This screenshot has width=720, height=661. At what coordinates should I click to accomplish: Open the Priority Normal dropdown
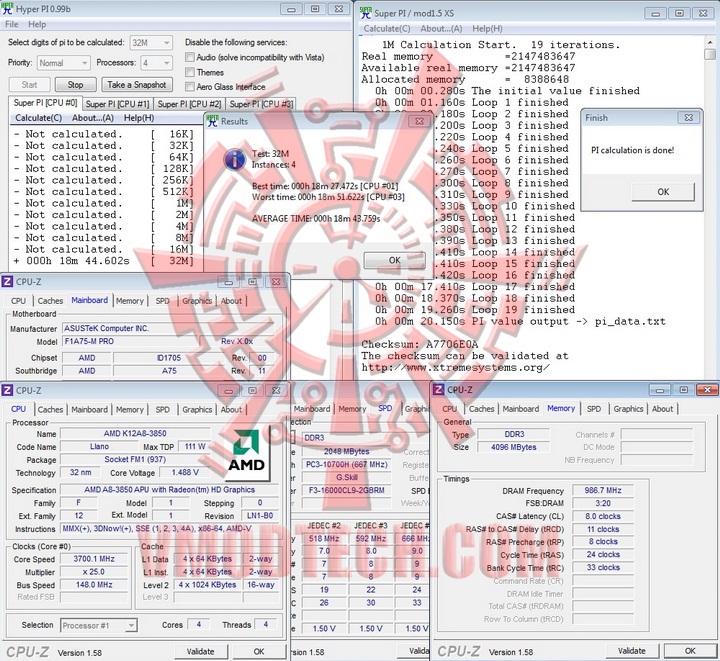(63, 63)
